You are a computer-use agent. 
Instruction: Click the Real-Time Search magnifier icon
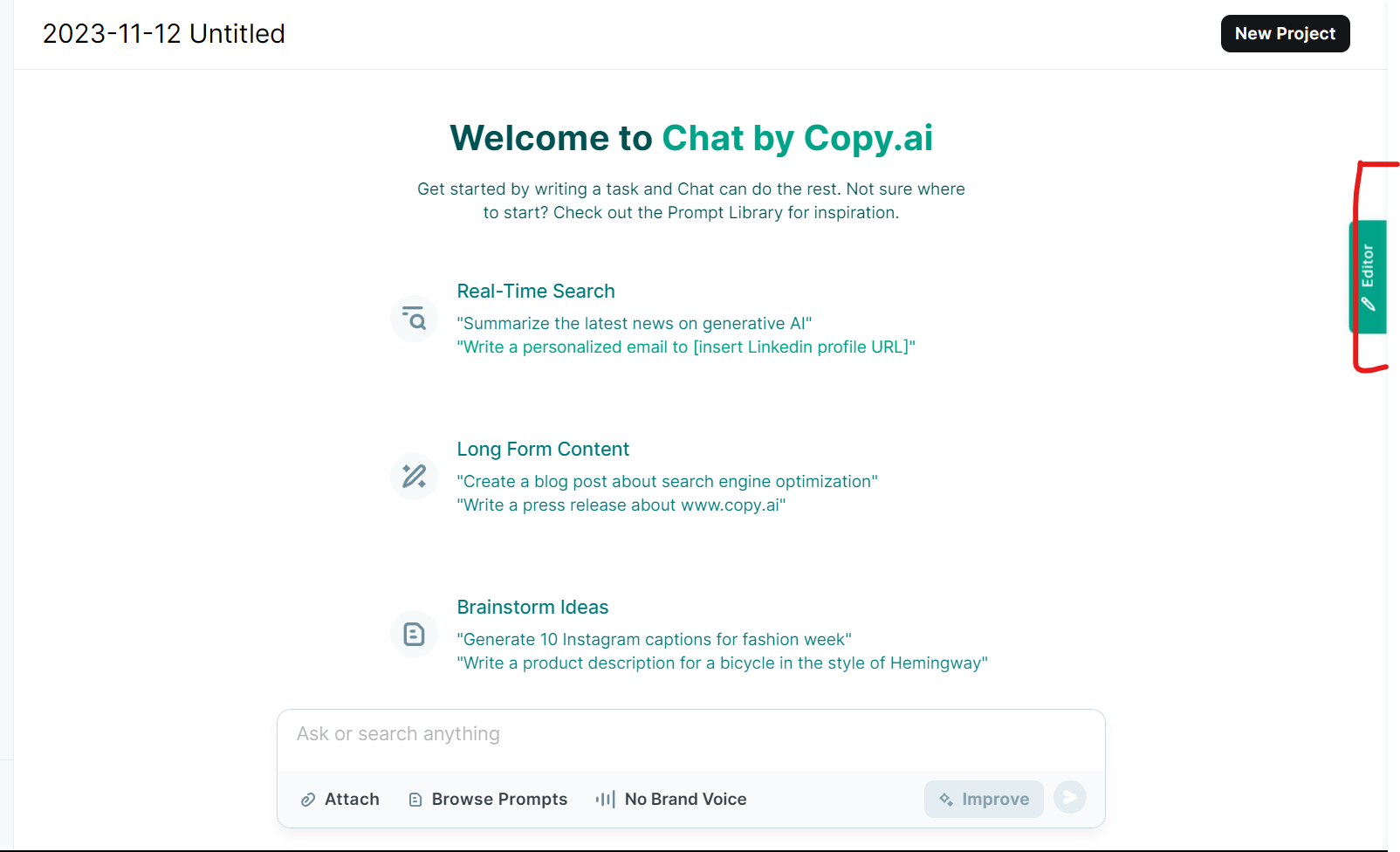tap(414, 319)
